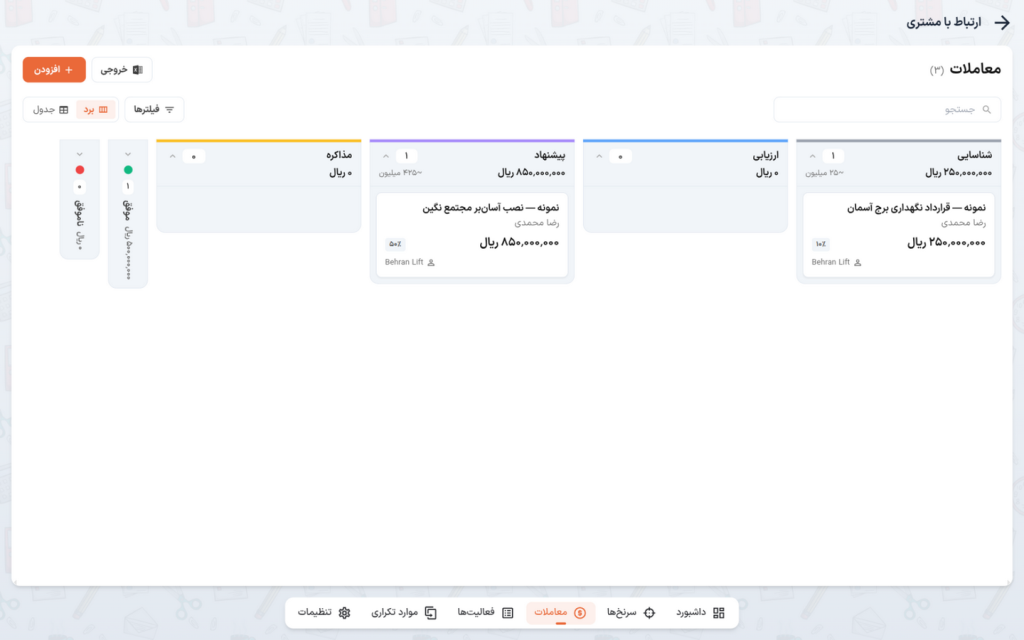The width and height of the screenshot is (1024, 640).
Task: Collapse the پیشنهاد column chevron
Action: click(x=386, y=156)
